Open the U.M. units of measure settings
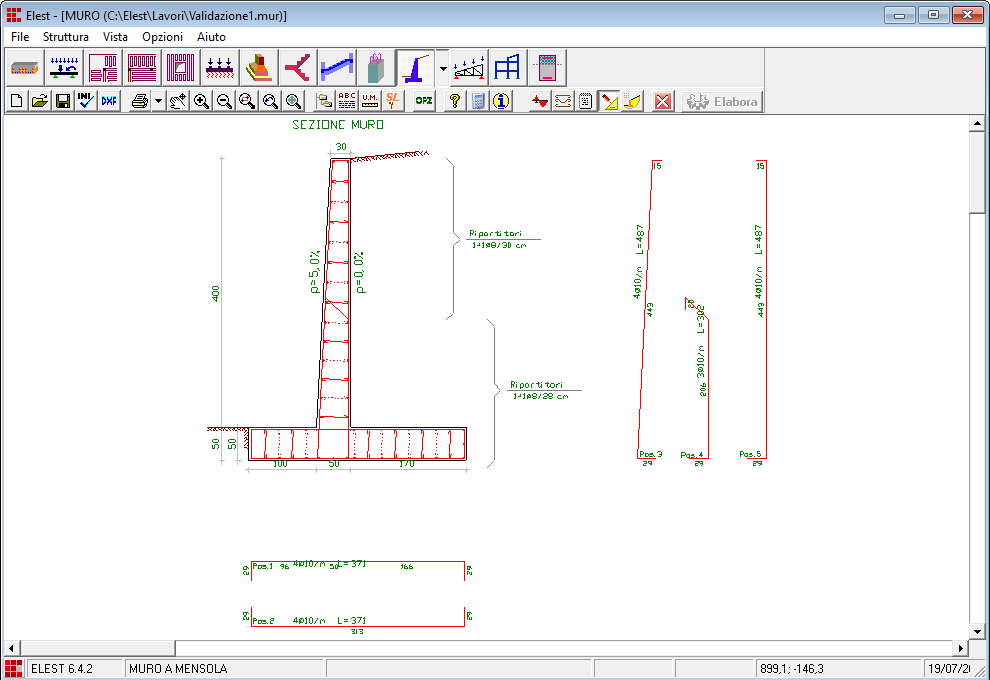The height and width of the screenshot is (680, 990). pos(370,101)
